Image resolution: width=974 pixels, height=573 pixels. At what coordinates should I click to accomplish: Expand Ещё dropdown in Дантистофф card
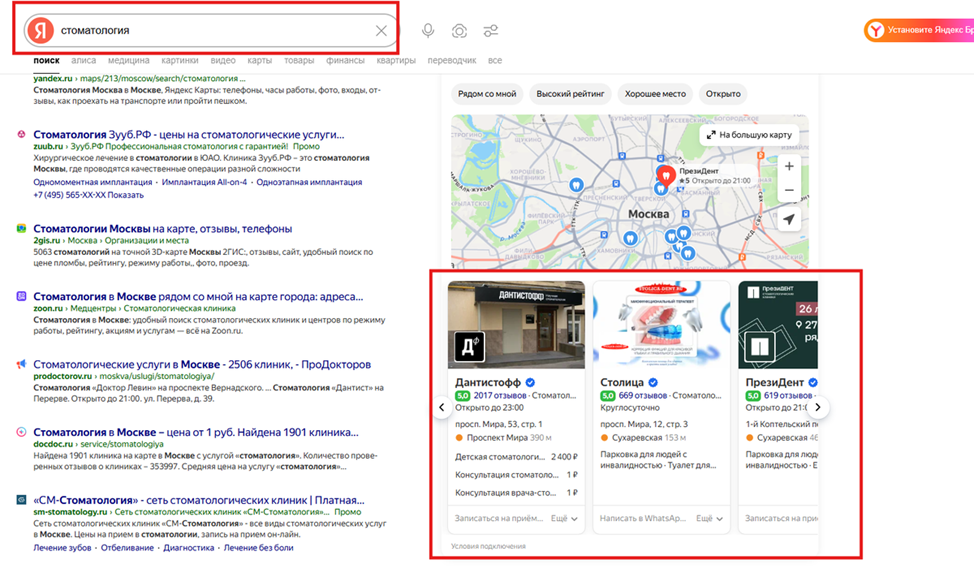pyautogui.click(x=564, y=518)
